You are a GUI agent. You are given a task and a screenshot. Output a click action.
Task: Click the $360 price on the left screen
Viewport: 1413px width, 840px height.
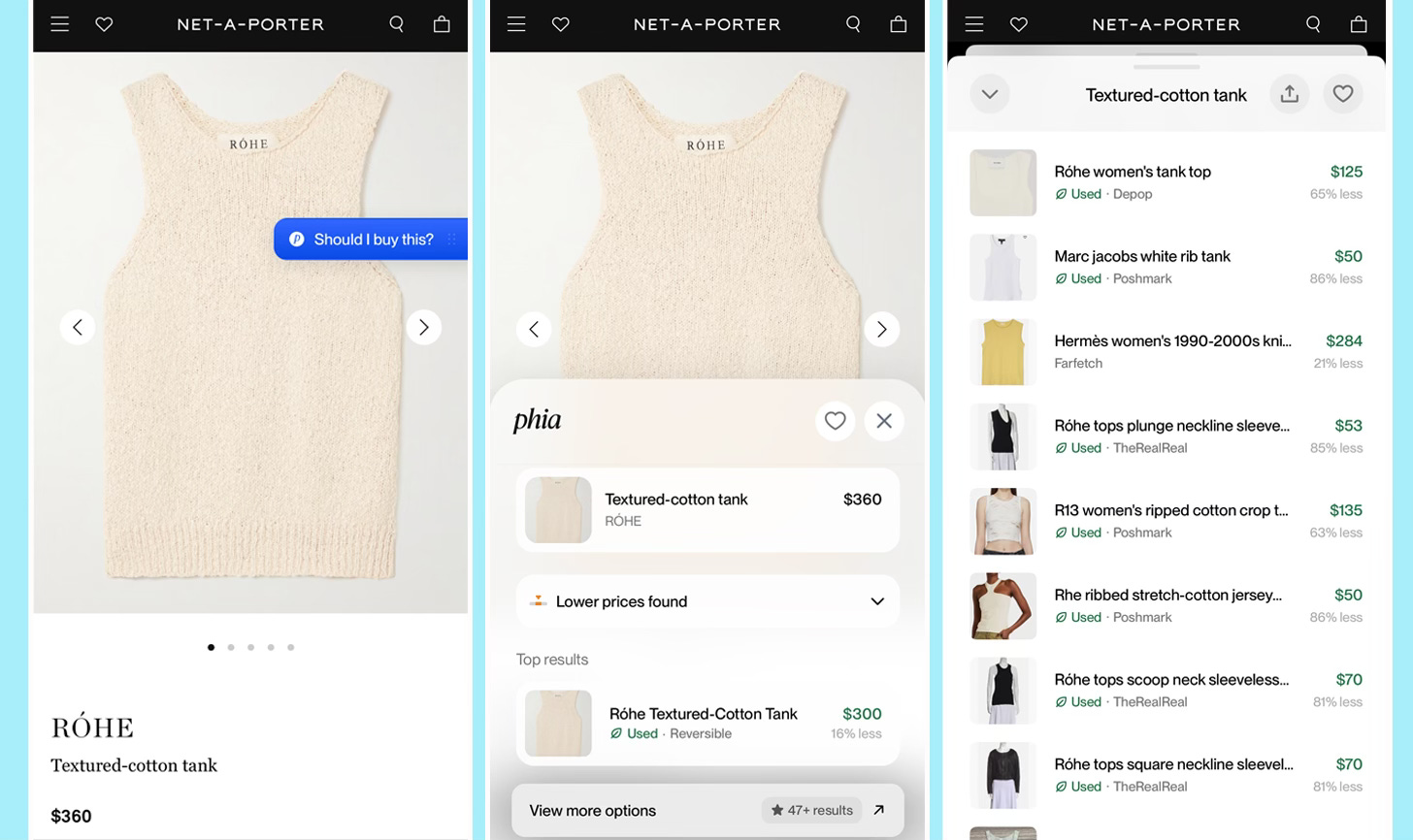click(x=71, y=816)
